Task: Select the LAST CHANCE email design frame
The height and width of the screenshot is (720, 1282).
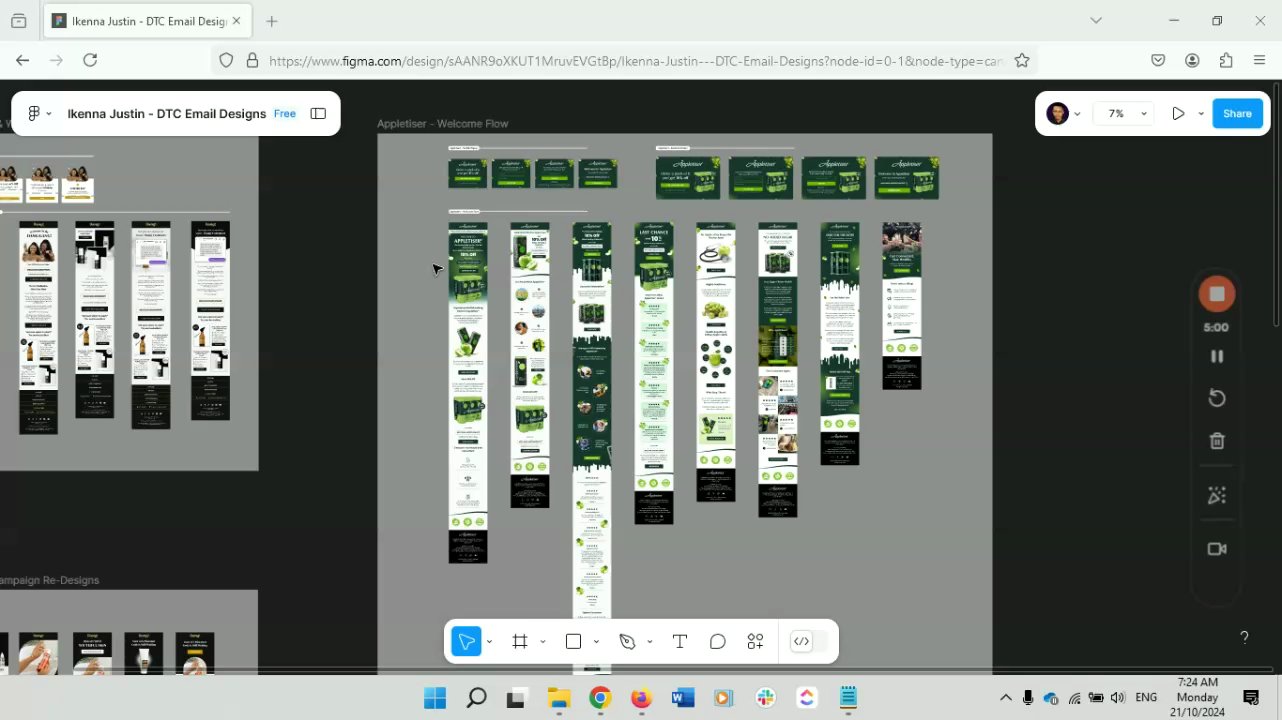Action: coord(654,373)
